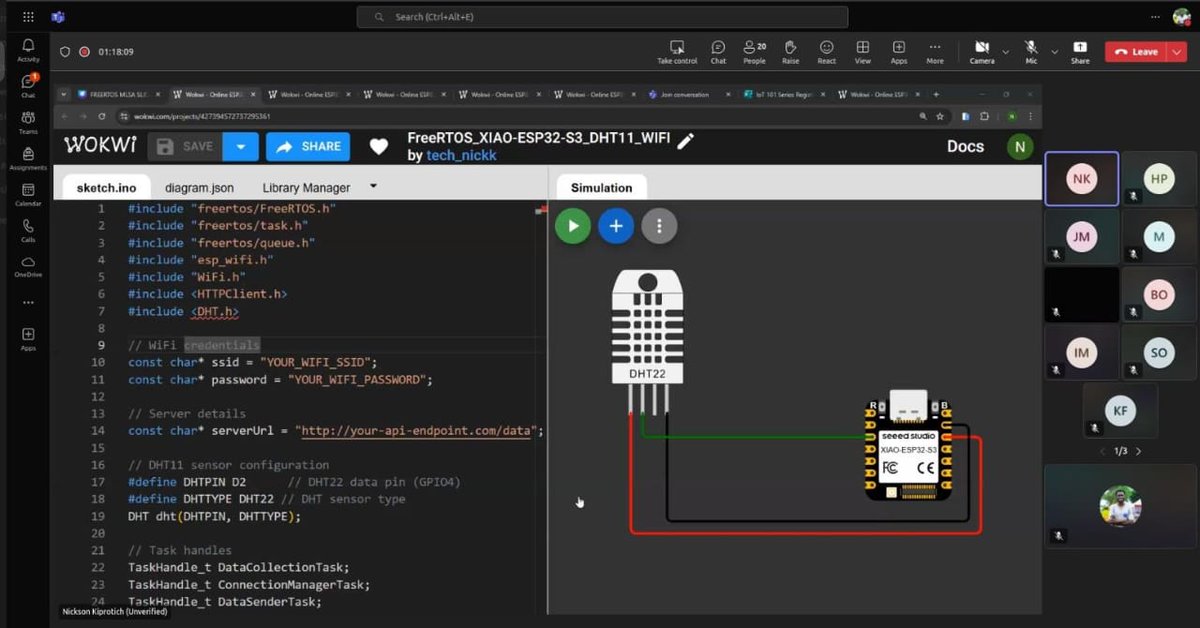Open Apps at bottom of Teams sidebar

(28, 339)
